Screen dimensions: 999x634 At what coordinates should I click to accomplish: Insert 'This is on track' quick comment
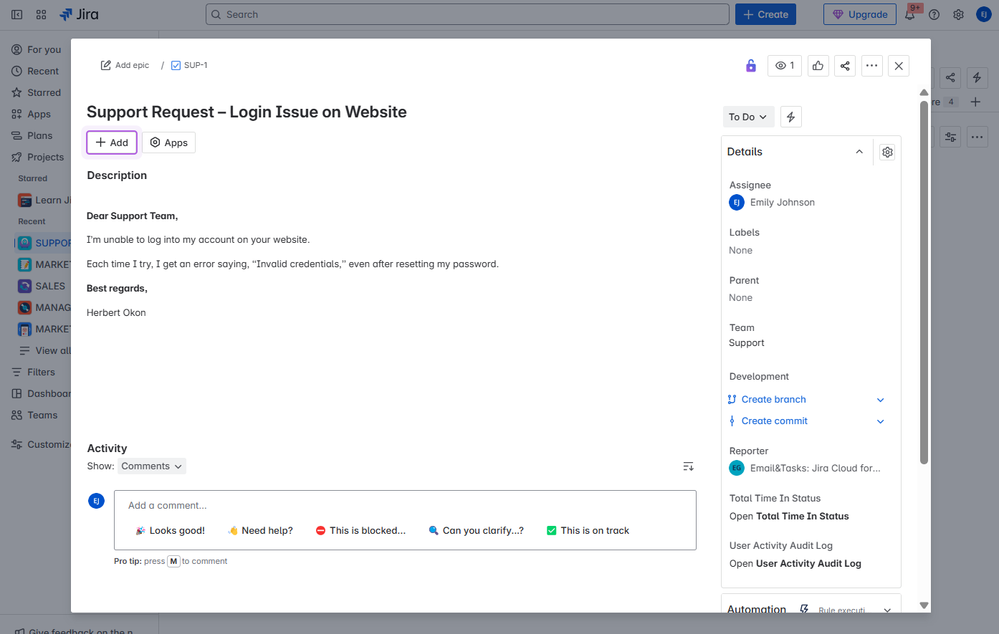[587, 531]
